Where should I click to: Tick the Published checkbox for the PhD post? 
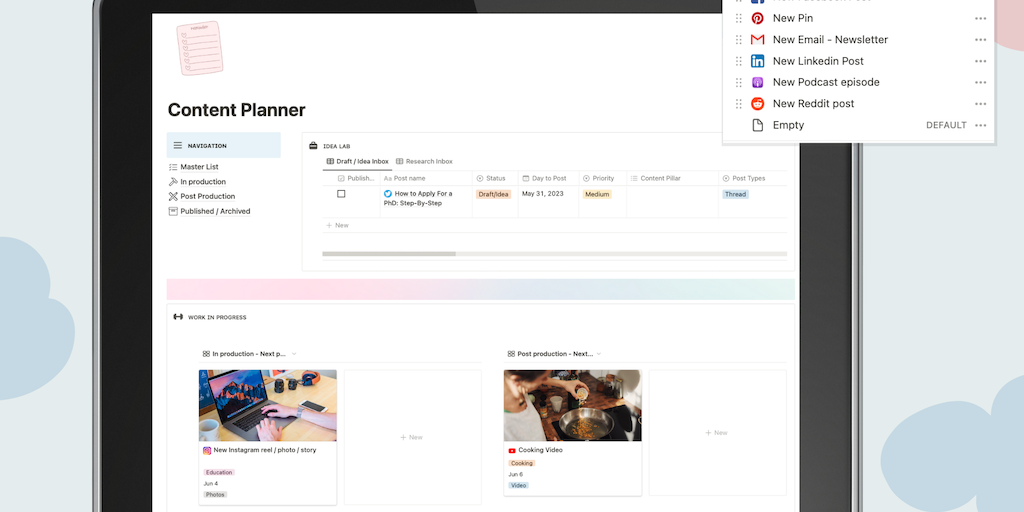coord(341,194)
